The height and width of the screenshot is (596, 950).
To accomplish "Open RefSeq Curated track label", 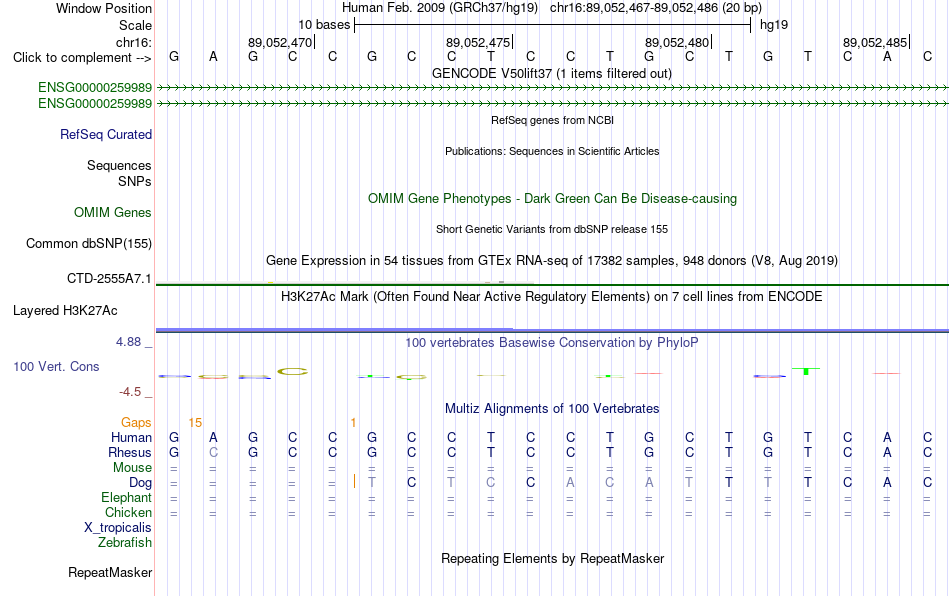I will [x=105, y=134].
